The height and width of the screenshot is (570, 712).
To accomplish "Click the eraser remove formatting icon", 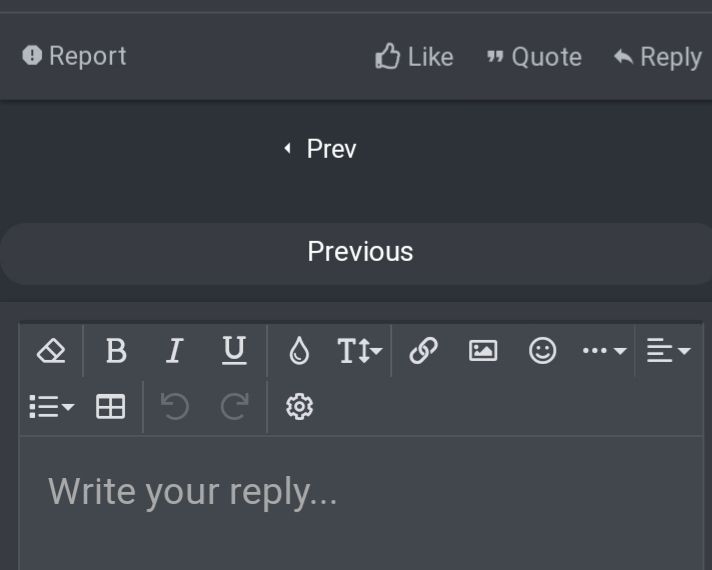I will tap(51, 351).
